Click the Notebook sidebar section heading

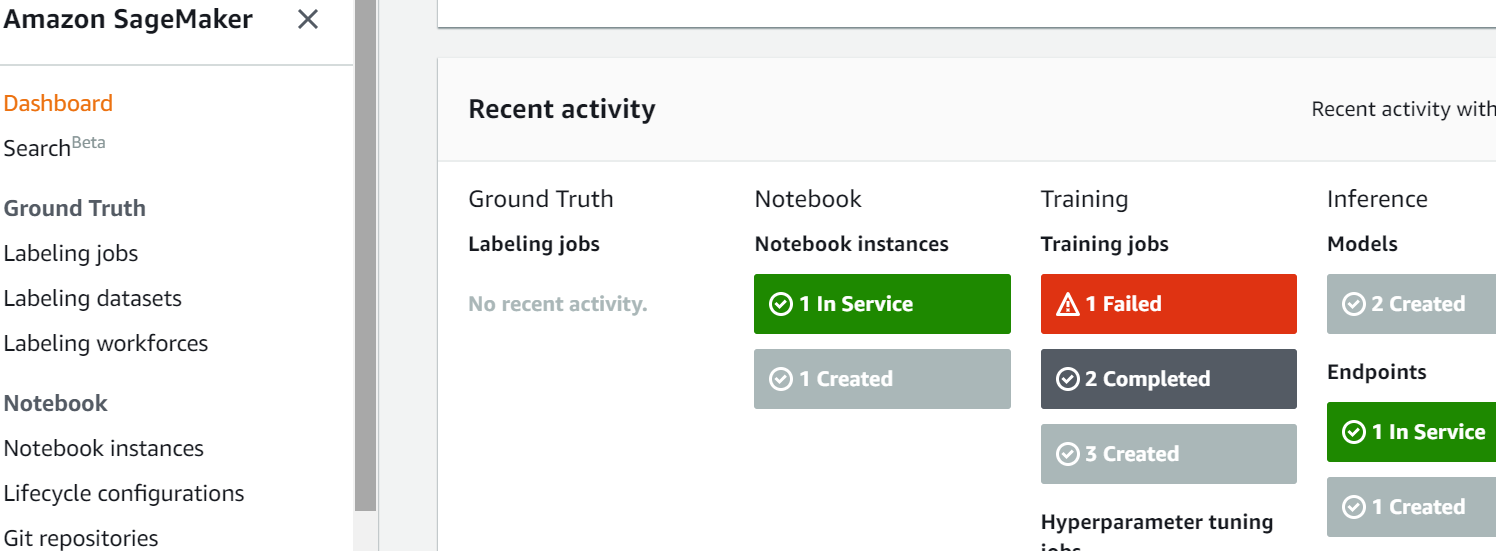pos(56,403)
